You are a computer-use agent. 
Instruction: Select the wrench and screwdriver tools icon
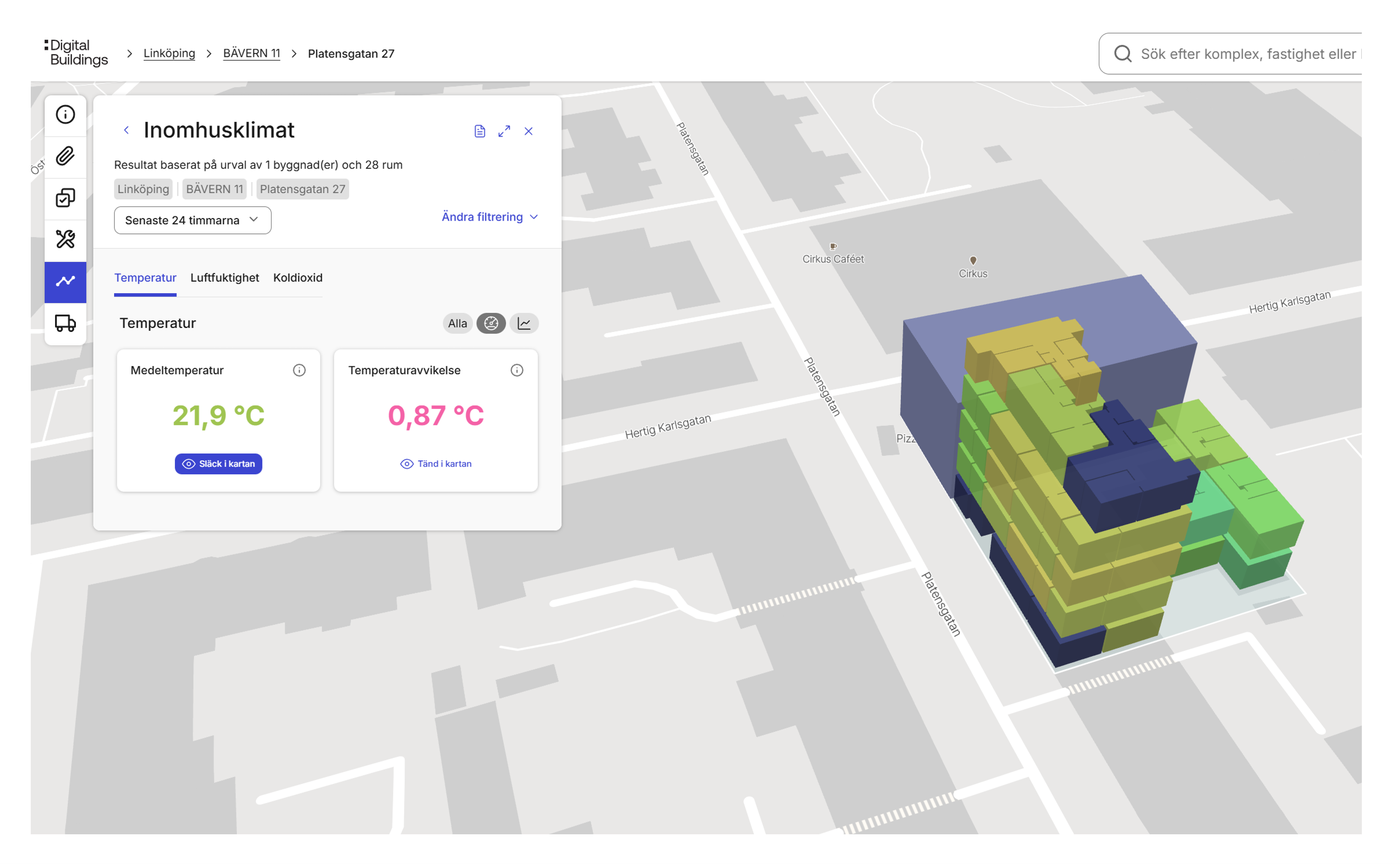point(65,239)
